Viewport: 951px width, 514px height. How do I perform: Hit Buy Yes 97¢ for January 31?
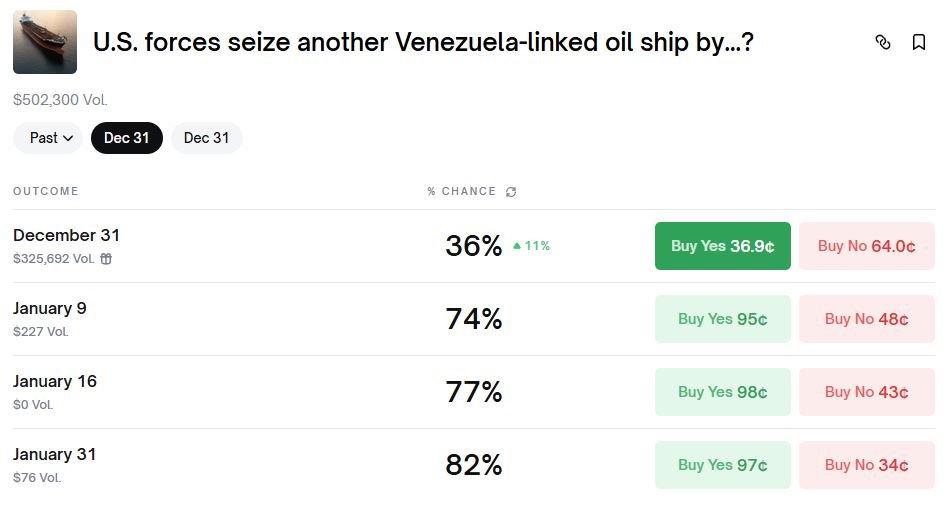[x=722, y=465]
